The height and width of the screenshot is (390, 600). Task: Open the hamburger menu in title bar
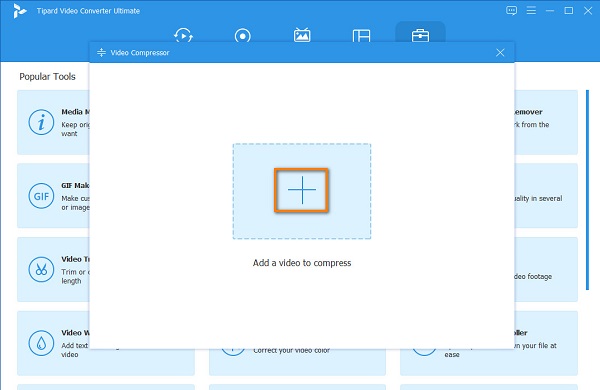coord(531,11)
